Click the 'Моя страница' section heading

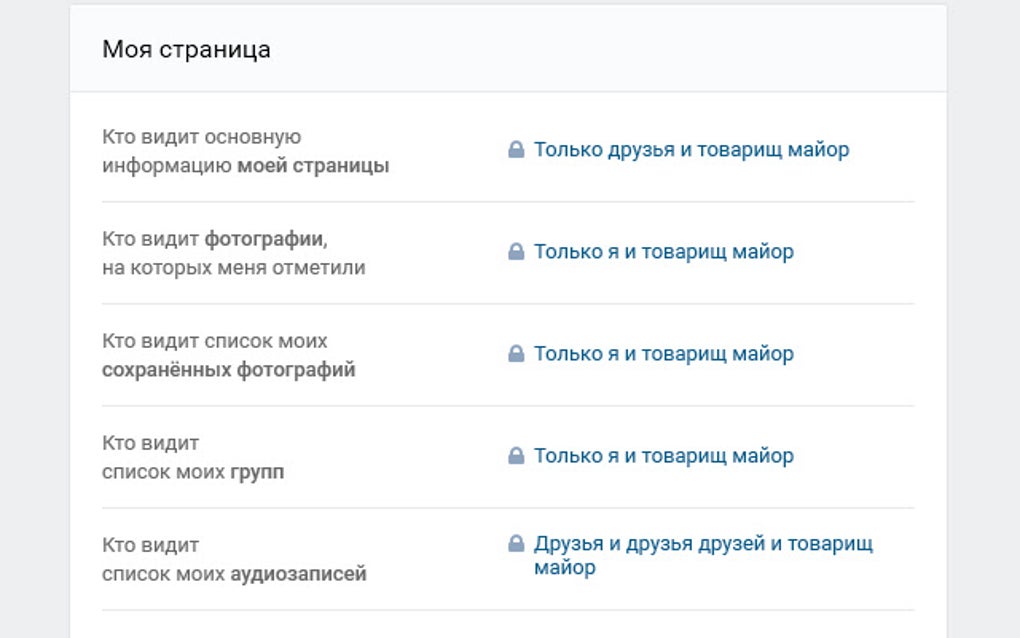point(186,49)
